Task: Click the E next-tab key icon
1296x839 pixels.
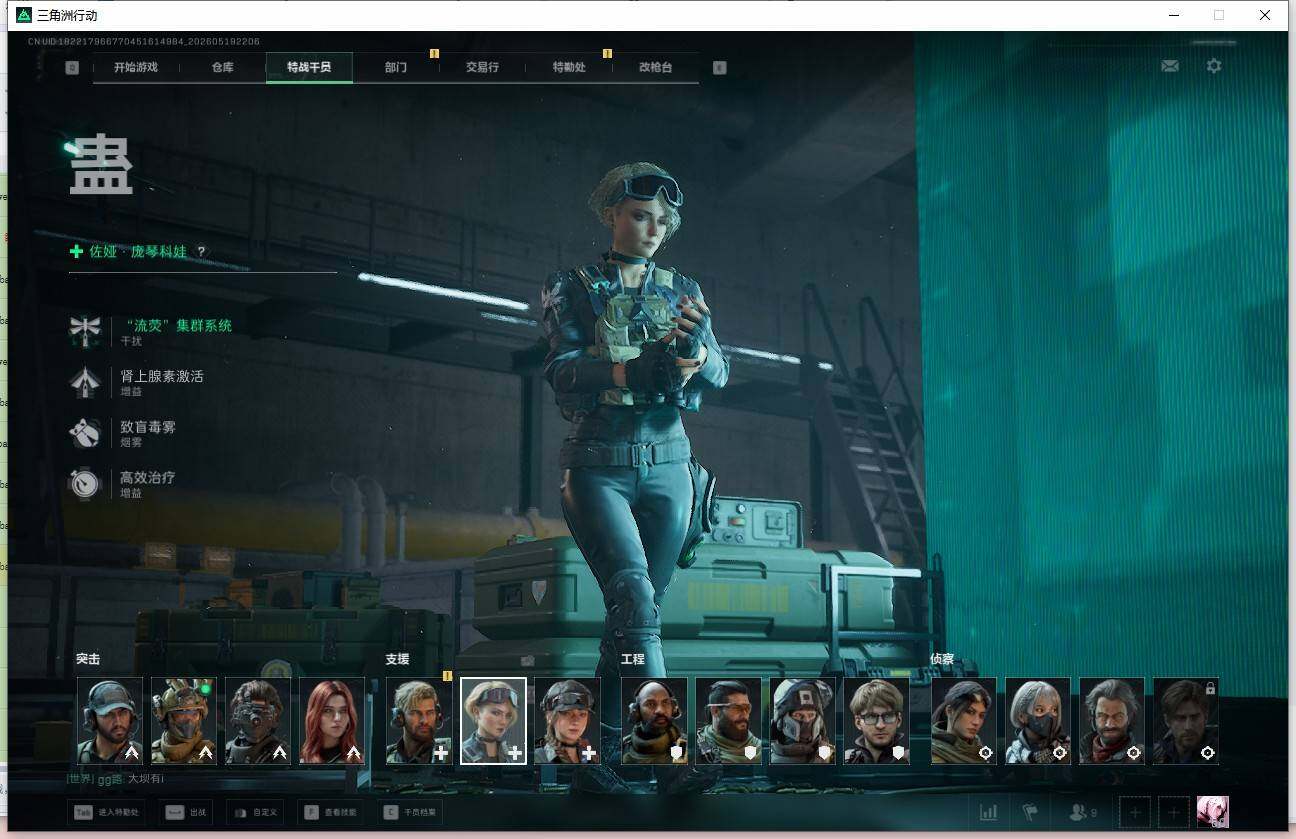Action: (719, 68)
